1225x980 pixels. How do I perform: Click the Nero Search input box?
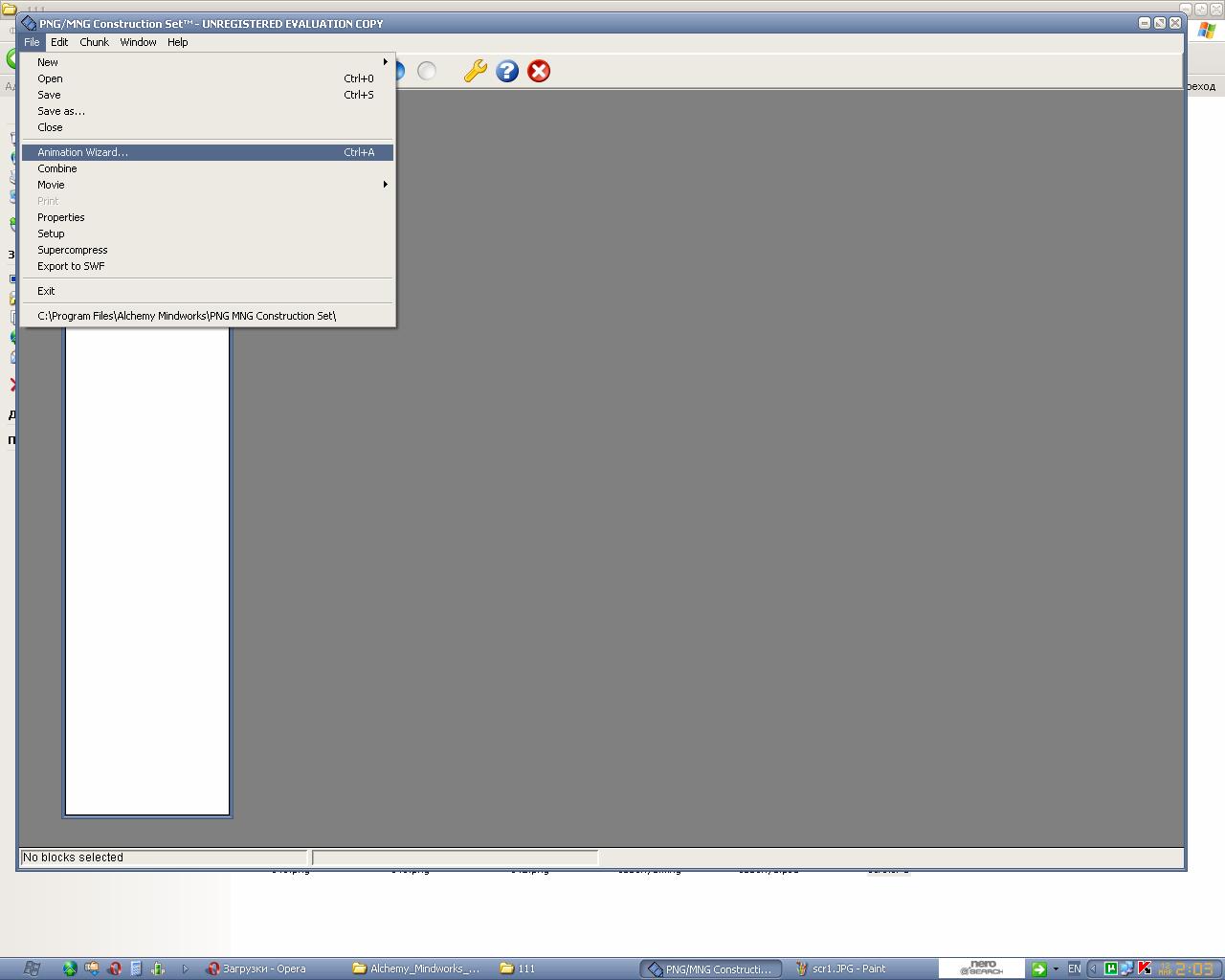pyautogui.click(x=981, y=969)
